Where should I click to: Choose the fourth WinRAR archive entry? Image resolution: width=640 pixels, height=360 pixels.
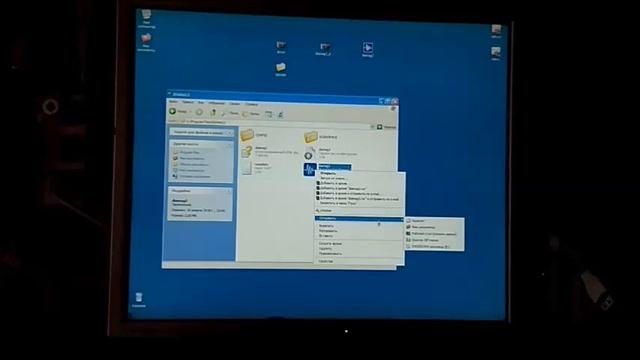[358, 199]
